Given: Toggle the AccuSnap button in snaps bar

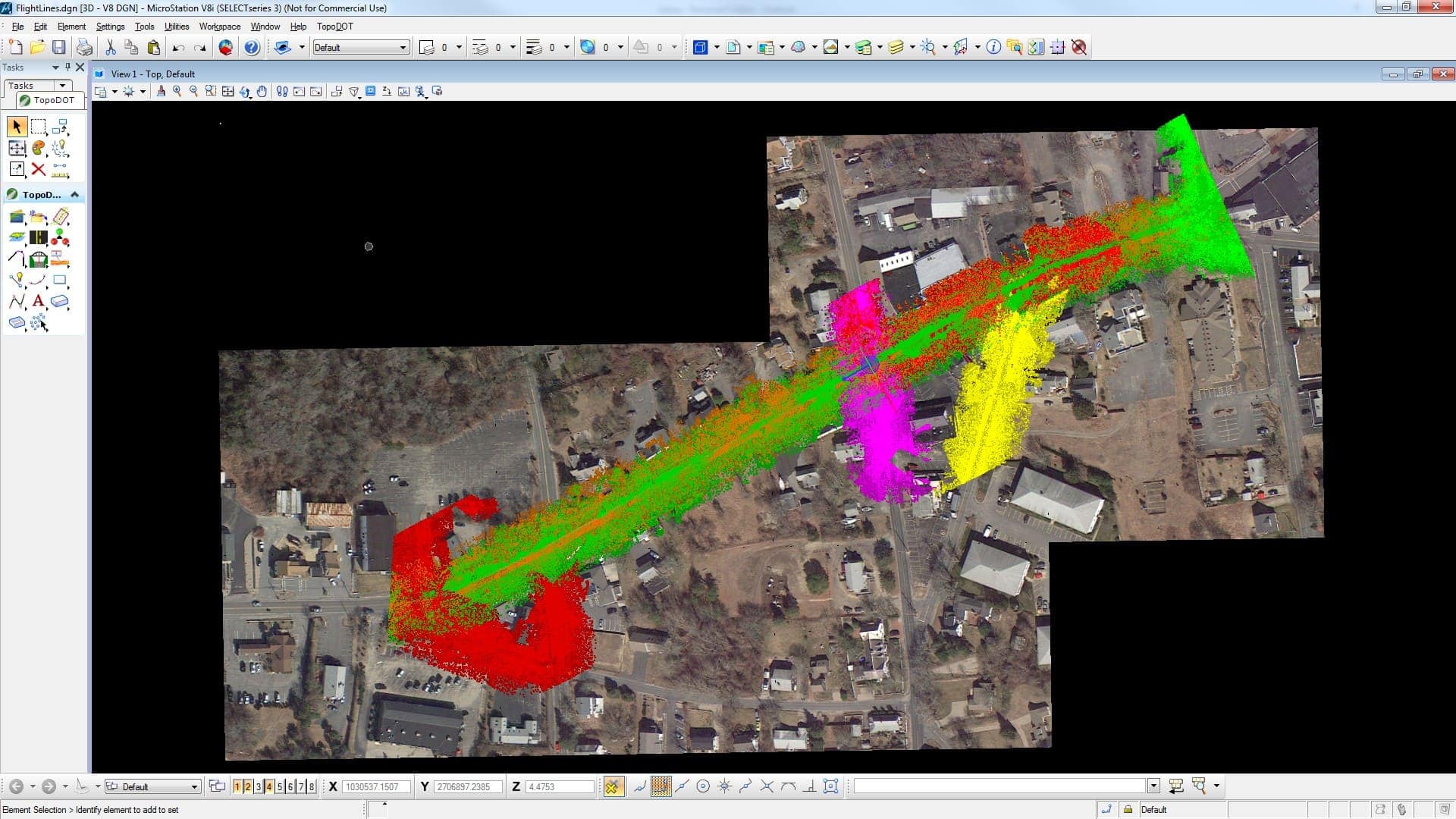Looking at the screenshot, I should [x=613, y=787].
